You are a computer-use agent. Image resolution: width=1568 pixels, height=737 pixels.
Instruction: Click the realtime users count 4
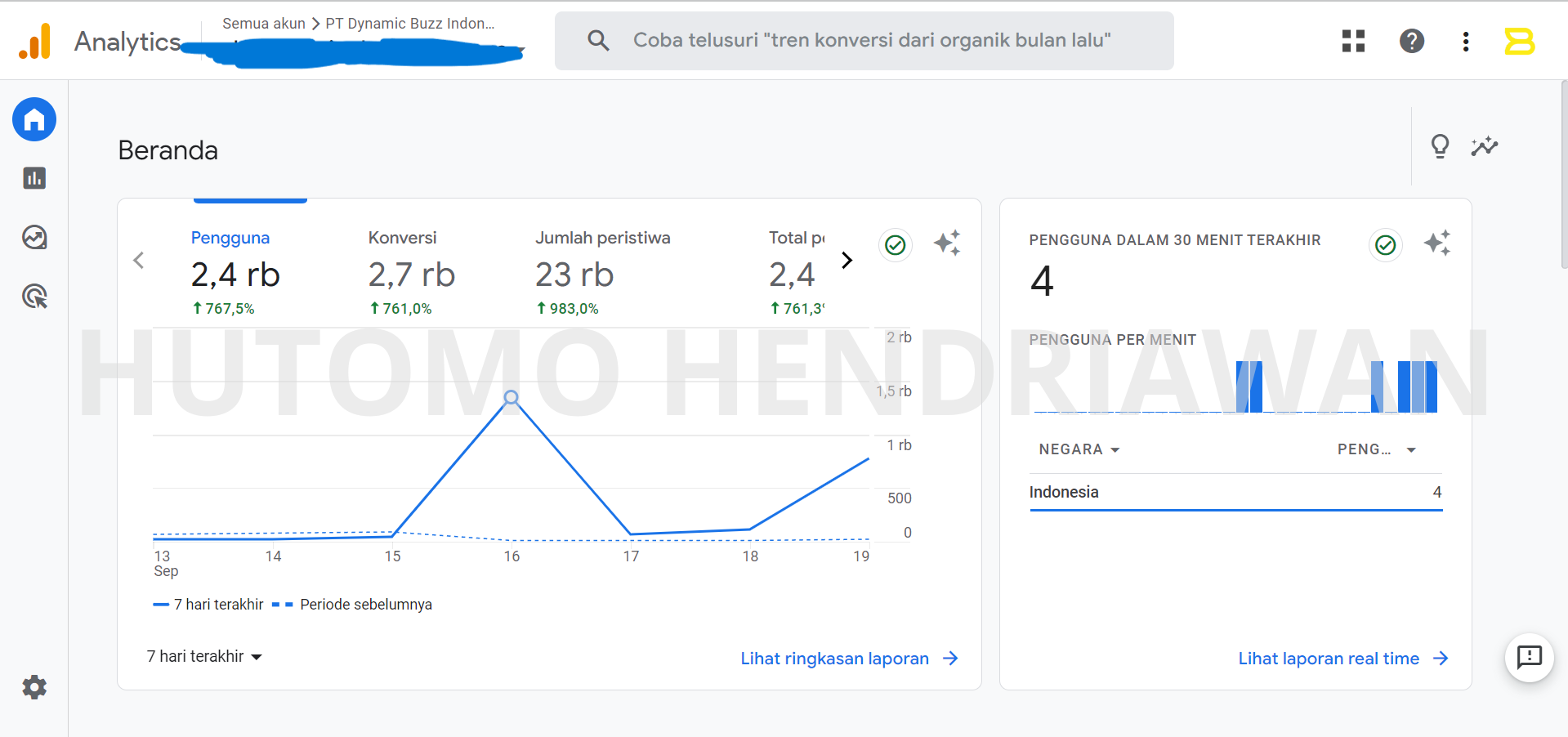(1042, 281)
